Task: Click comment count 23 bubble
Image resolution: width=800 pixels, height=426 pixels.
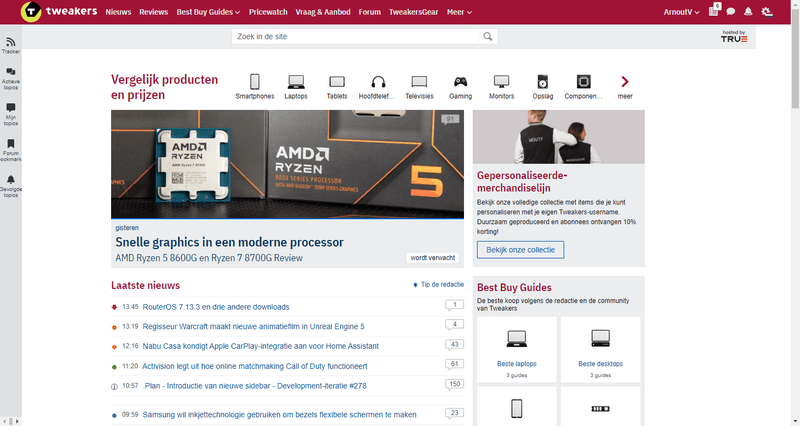Action: (455, 413)
